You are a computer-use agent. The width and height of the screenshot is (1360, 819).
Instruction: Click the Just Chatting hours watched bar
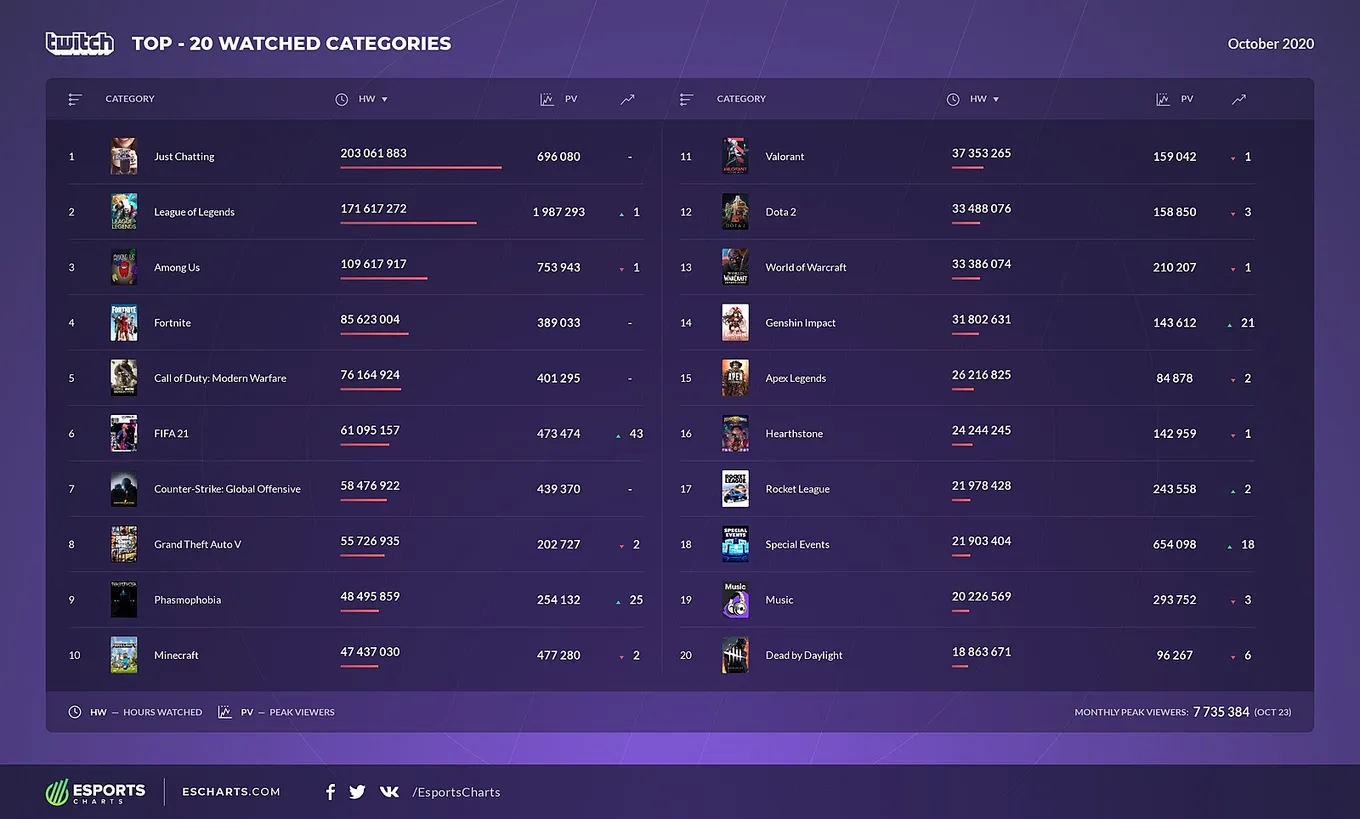[x=421, y=168]
